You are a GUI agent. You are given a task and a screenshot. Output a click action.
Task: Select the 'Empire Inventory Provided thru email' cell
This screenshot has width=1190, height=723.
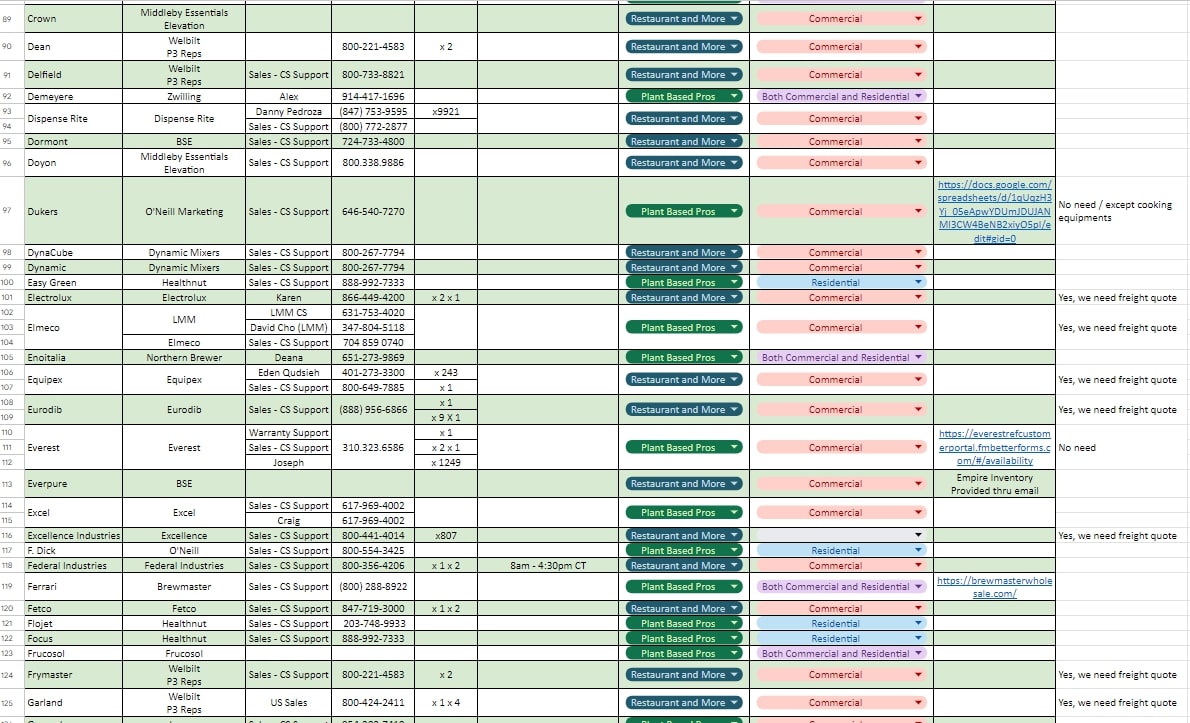pos(994,484)
